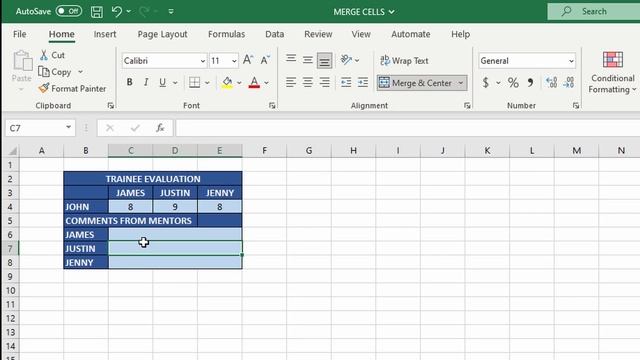The width and height of the screenshot is (640, 360).
Task: Click the Borders icon
Action: 194,82
